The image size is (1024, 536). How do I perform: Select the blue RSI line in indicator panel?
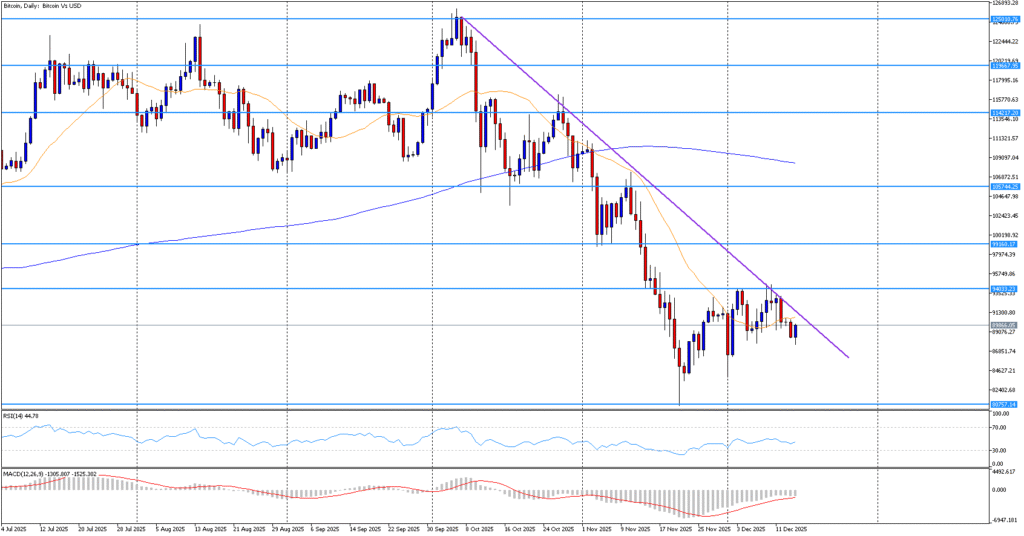[x=300, y=440]
